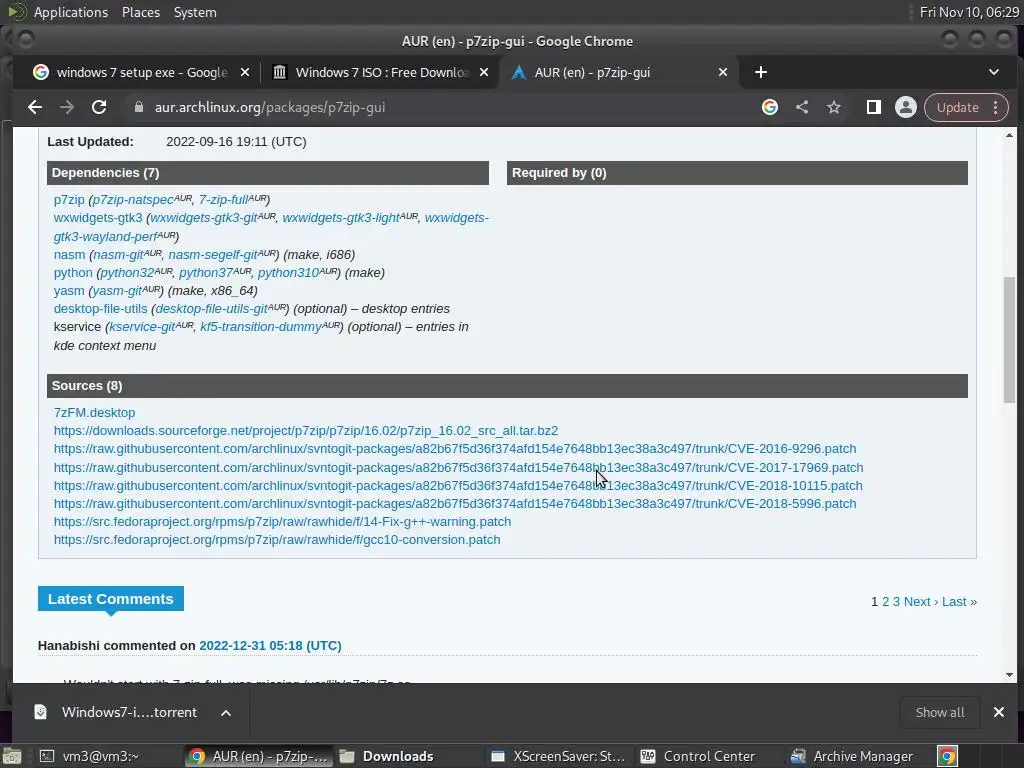This screenshot has height=768, width=1024.
Task: Open a new browser tab
Action: pos(761,72)
